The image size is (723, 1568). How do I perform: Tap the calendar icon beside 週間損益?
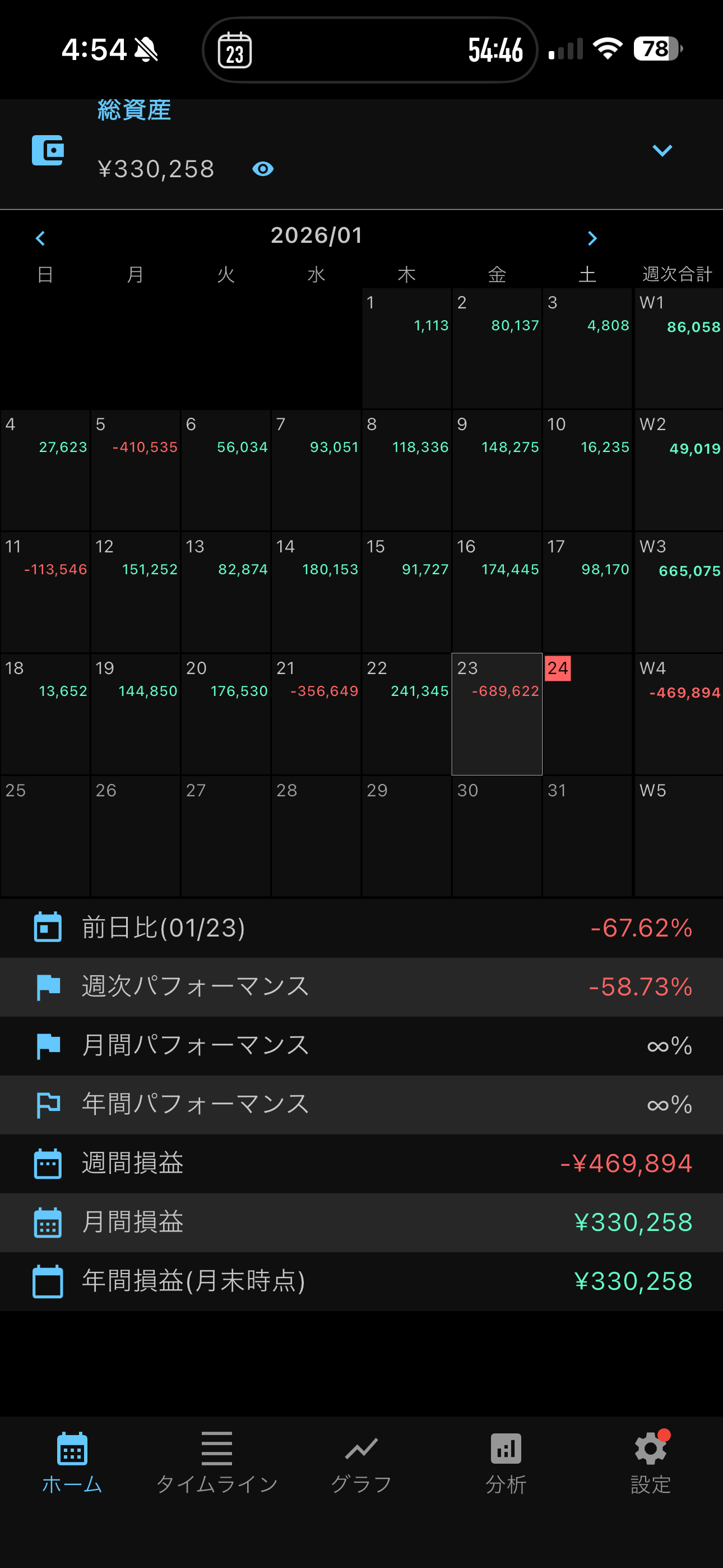point(48,1163)
